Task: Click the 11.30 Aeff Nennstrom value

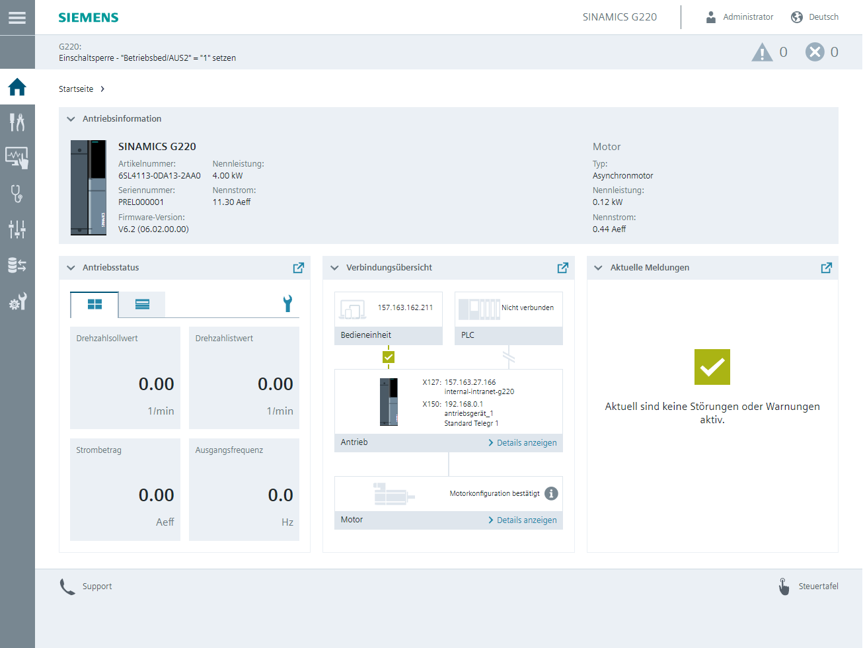Action: (x=231, y=202)
